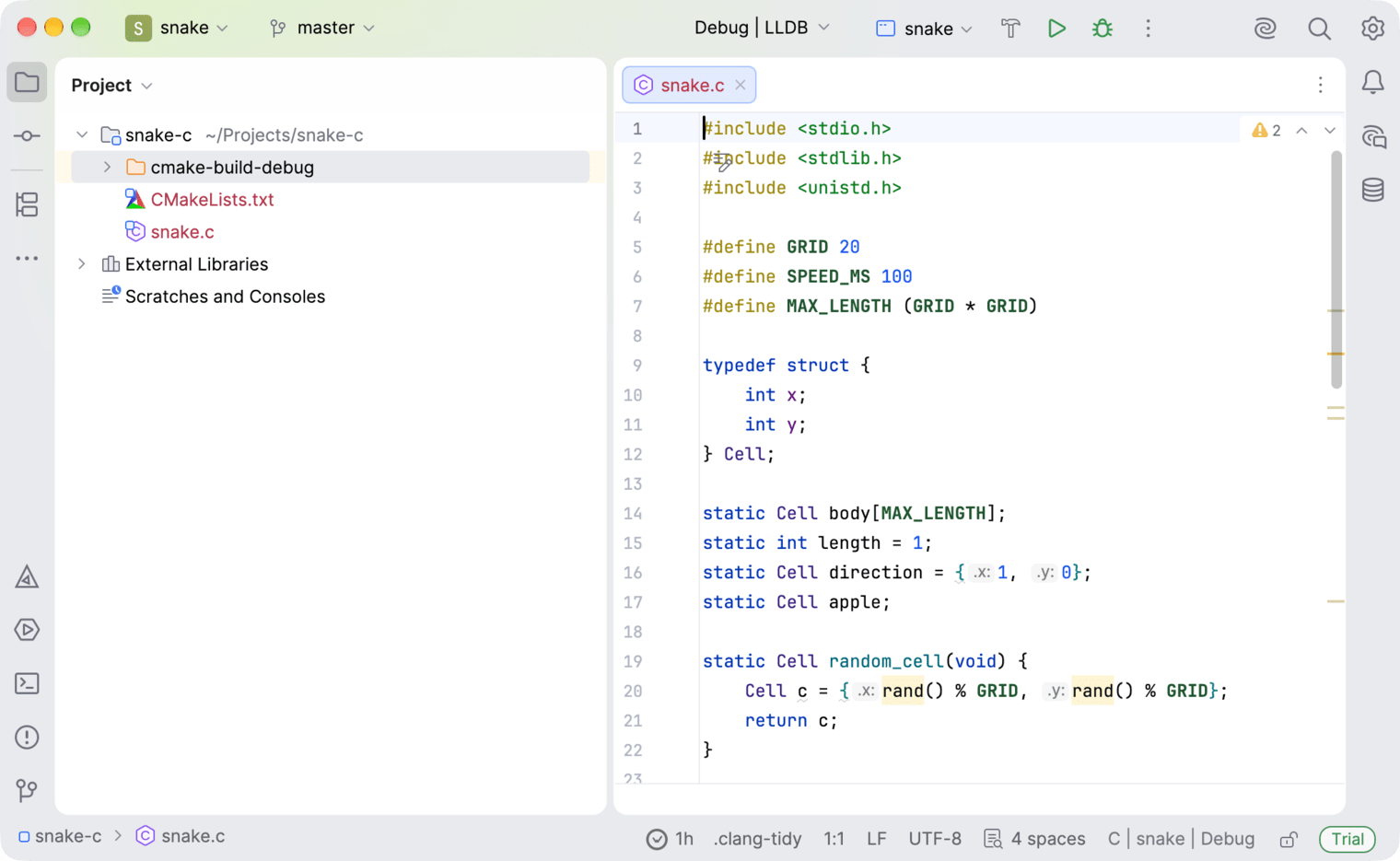Jump to previous highlighted warning arrow

pos(1301,131)
